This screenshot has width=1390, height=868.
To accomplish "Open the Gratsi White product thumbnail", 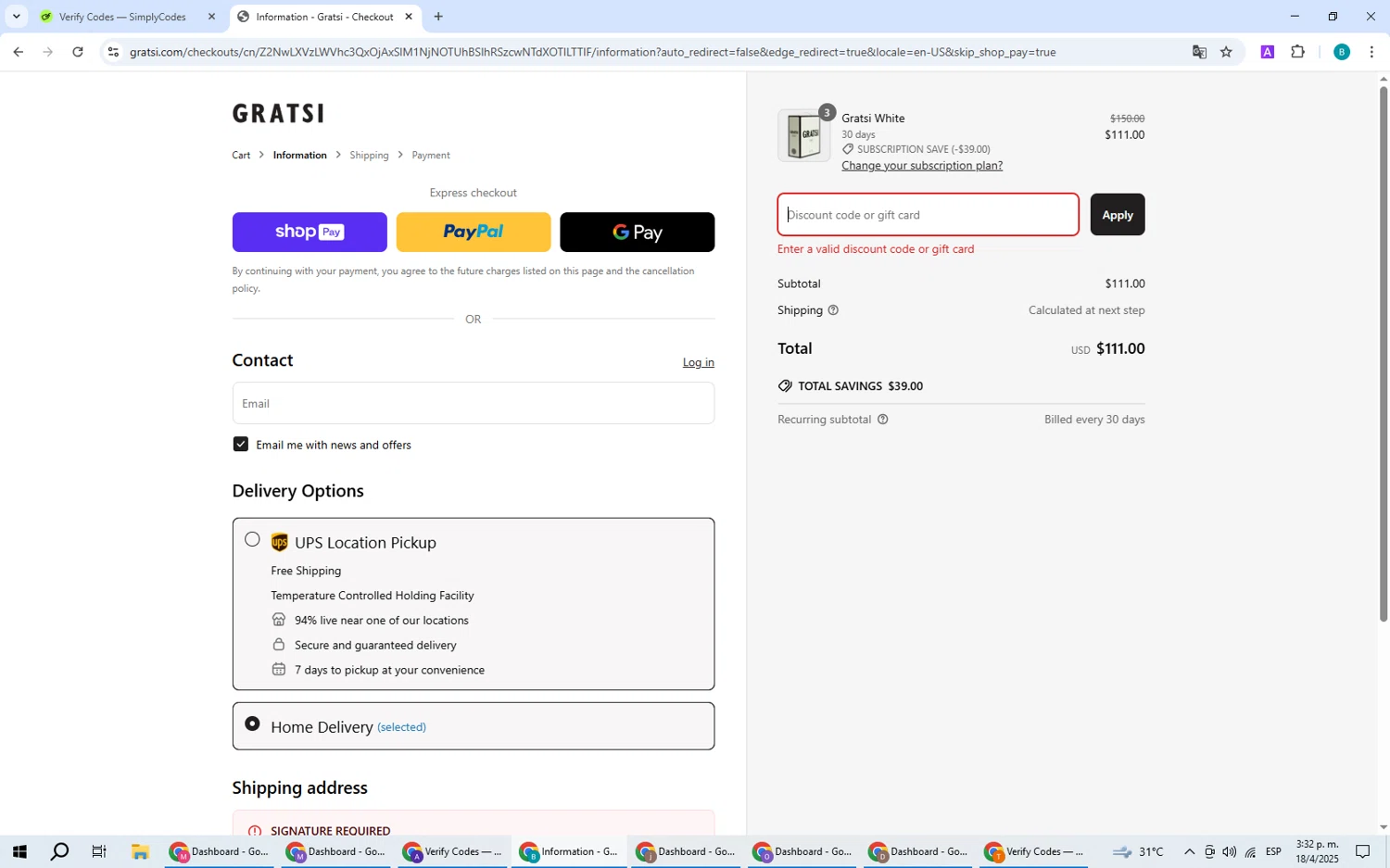I will (803, 135).
